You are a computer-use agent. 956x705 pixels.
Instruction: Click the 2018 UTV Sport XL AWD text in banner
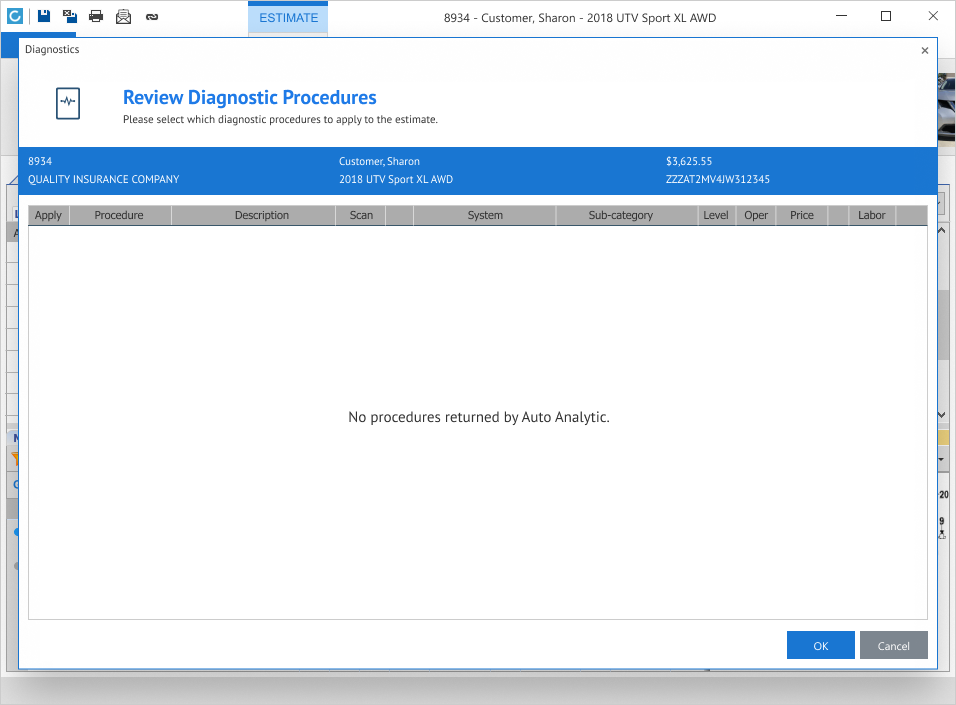tap(396, 179)
